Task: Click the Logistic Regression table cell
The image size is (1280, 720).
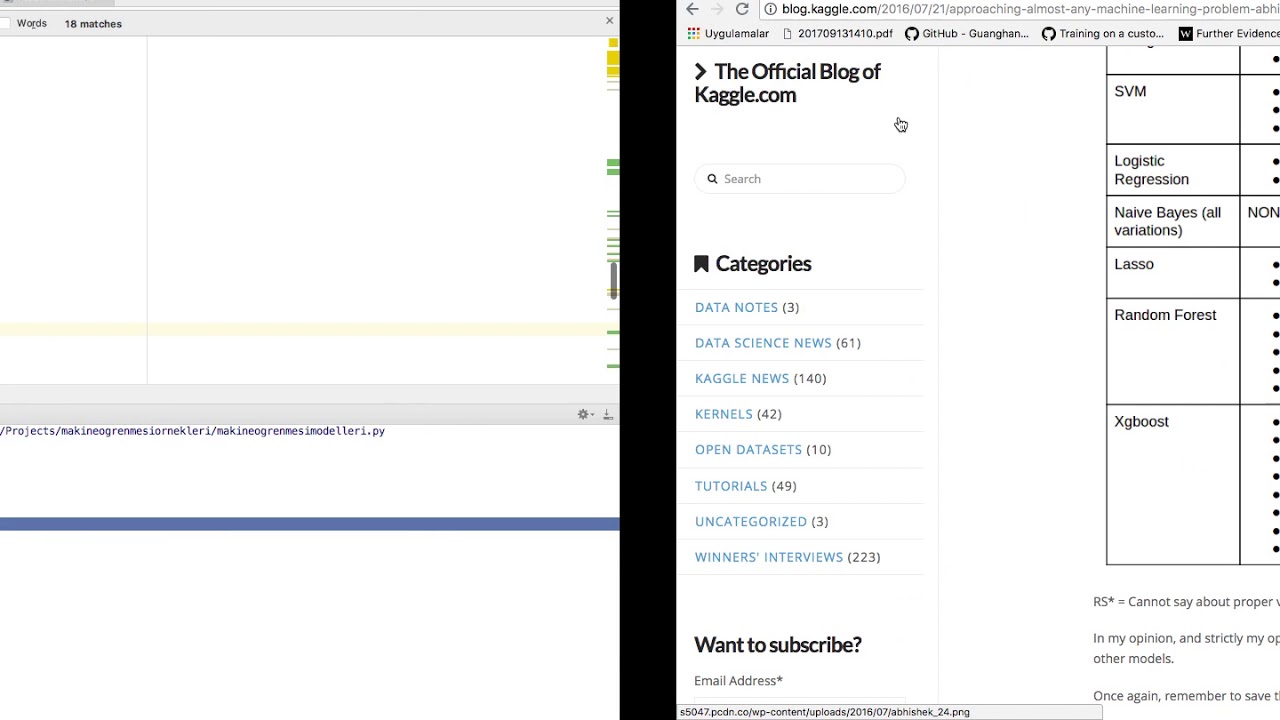Action: tap(1173, 170)
